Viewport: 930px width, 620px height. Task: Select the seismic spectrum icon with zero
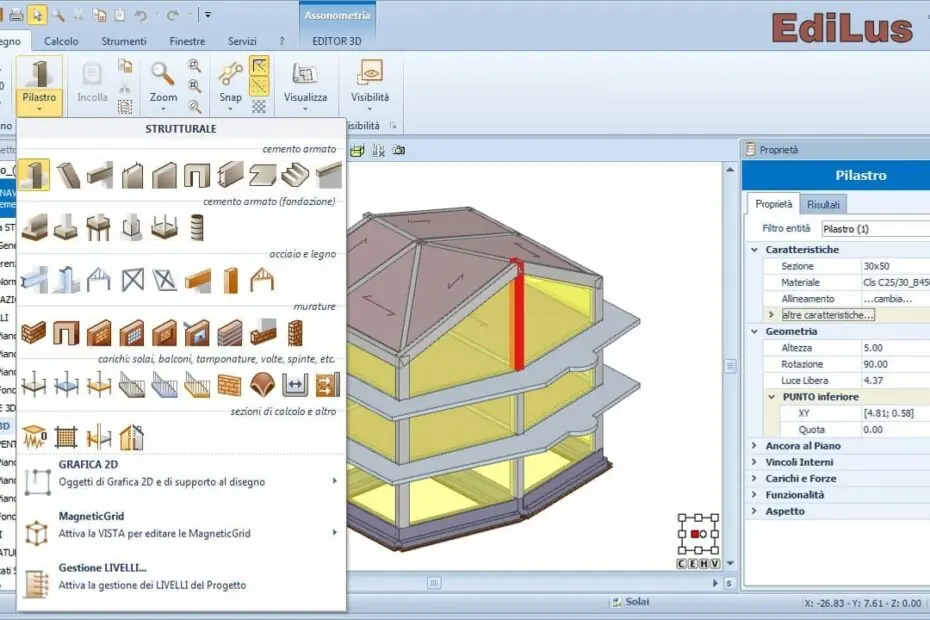[x=34, y=437]
